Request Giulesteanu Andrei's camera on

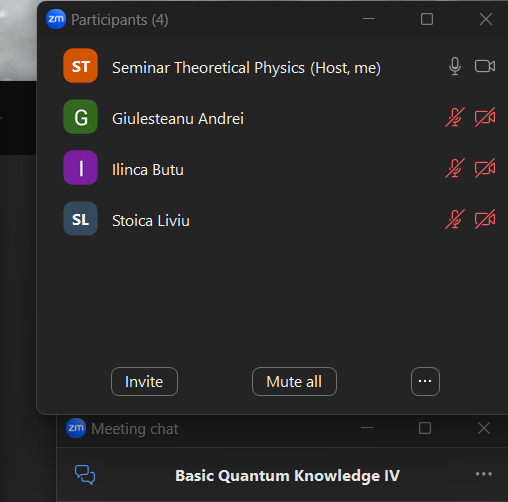(485, 117)
